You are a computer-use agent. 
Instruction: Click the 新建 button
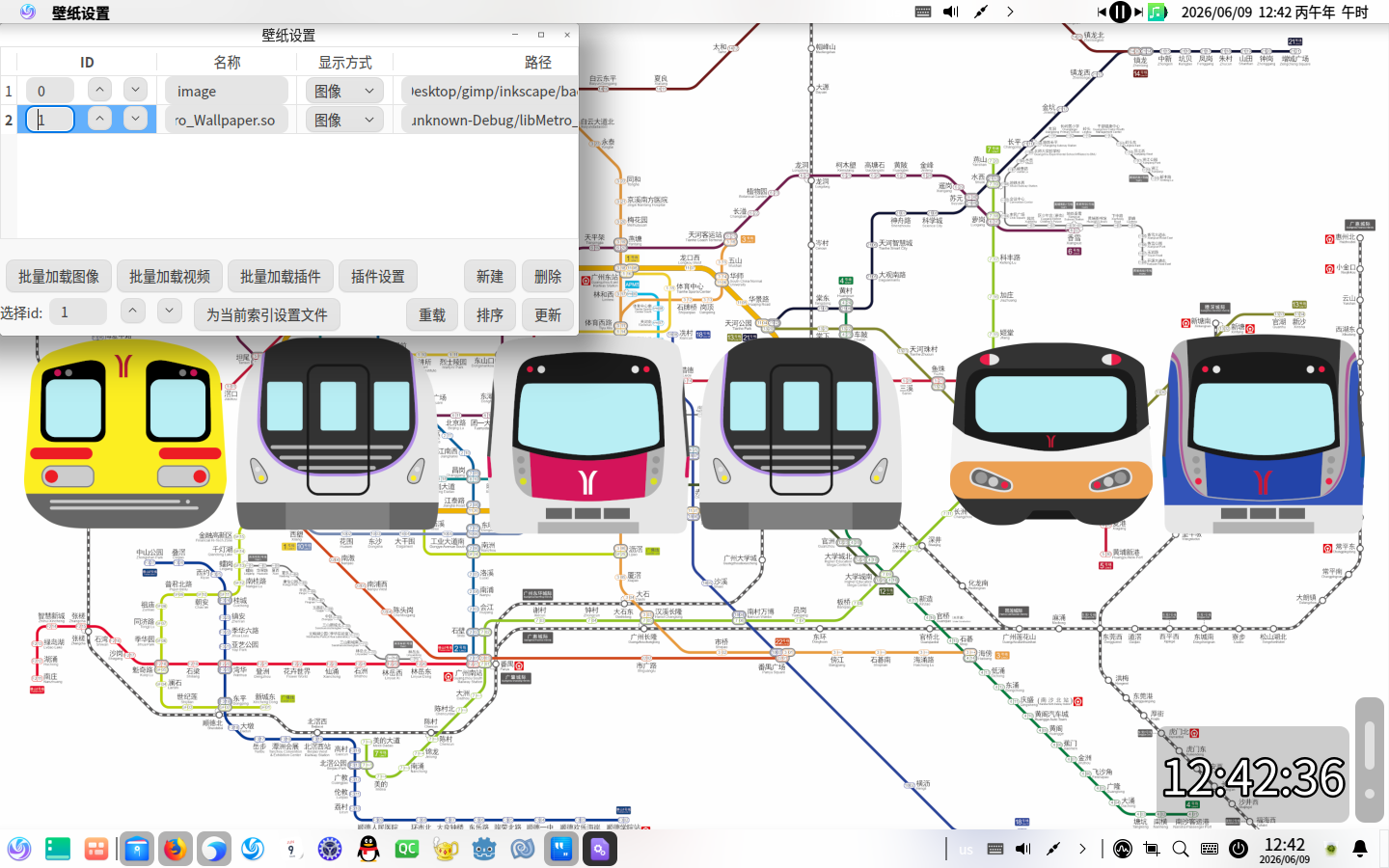click(490, 277)
